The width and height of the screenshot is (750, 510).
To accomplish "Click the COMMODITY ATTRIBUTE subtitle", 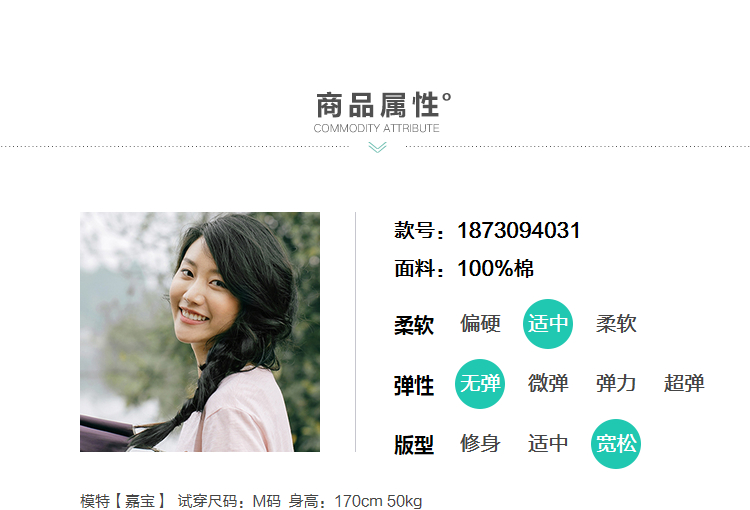I will (376, 128).
